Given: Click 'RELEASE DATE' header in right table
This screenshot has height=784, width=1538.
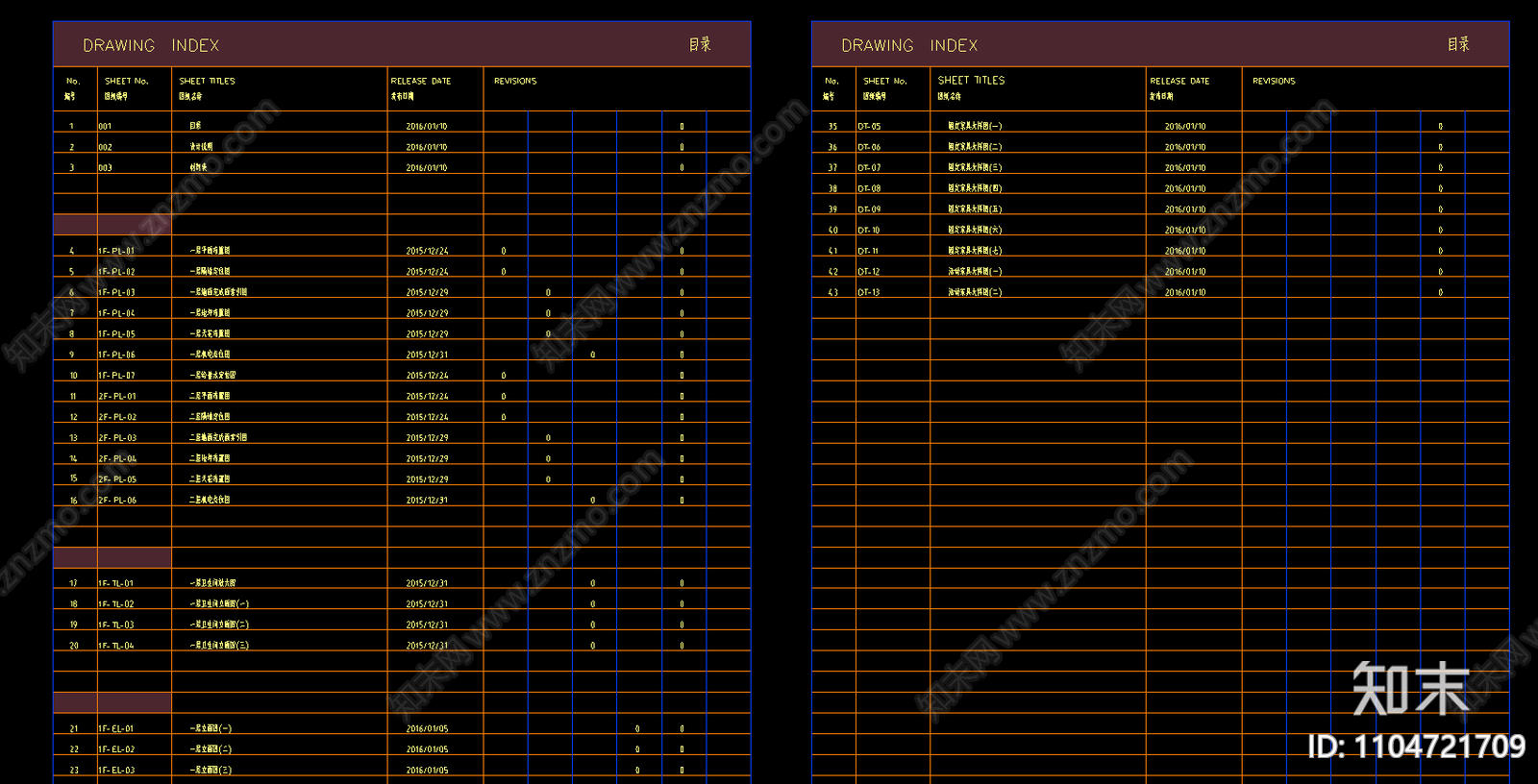Looking at the screenshot, I should tap(1179, 81).
